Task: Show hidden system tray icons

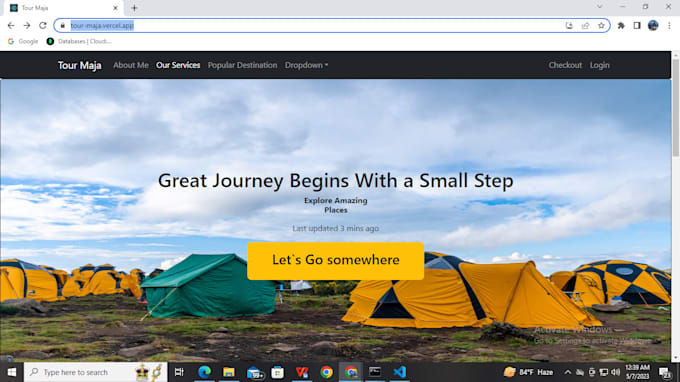Action: (x=567, y=372)
